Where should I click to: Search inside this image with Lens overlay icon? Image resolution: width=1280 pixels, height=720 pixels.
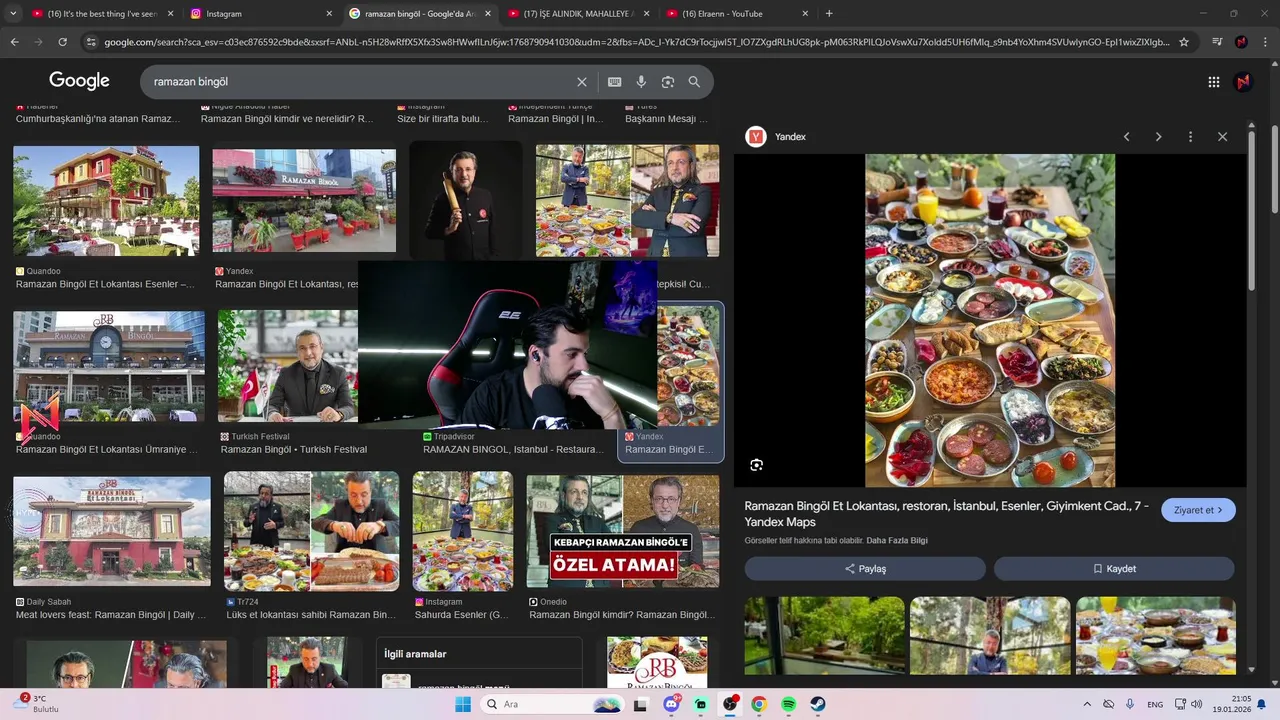(x=756, y=465)
